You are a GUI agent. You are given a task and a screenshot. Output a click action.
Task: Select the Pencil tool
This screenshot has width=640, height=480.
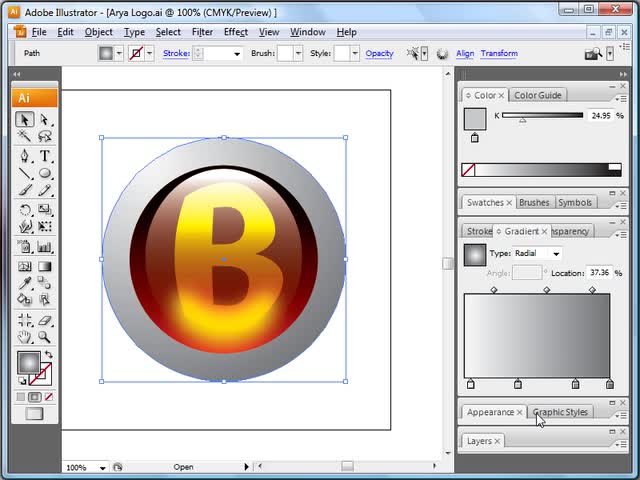(44, 190)
